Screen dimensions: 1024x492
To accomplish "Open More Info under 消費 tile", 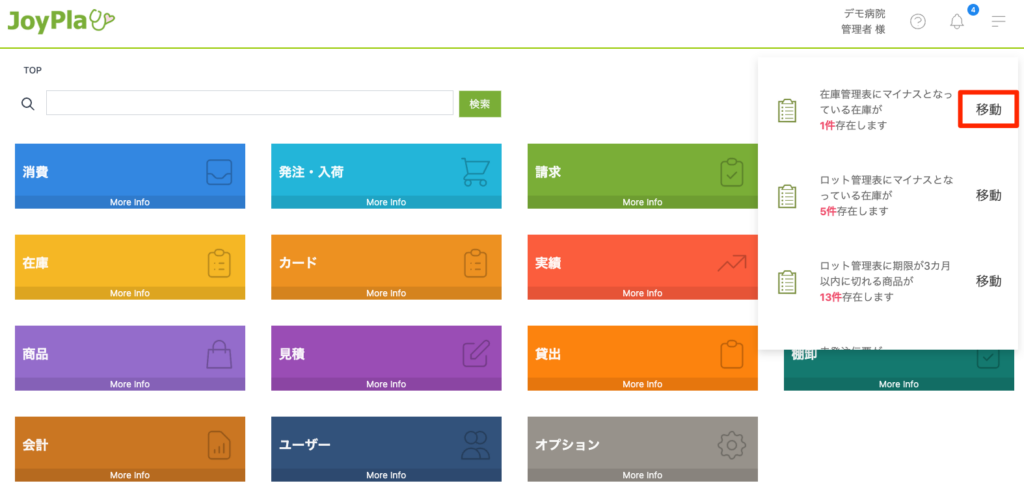I will coord(130,202).
